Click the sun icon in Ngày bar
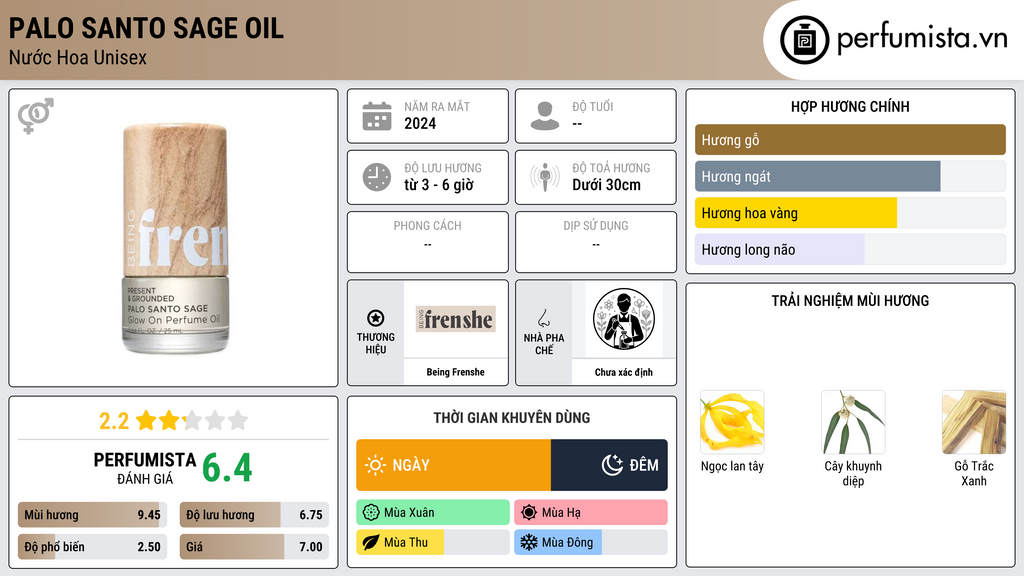Screen dimensions: 1024x576 click(x=376, y=465)
